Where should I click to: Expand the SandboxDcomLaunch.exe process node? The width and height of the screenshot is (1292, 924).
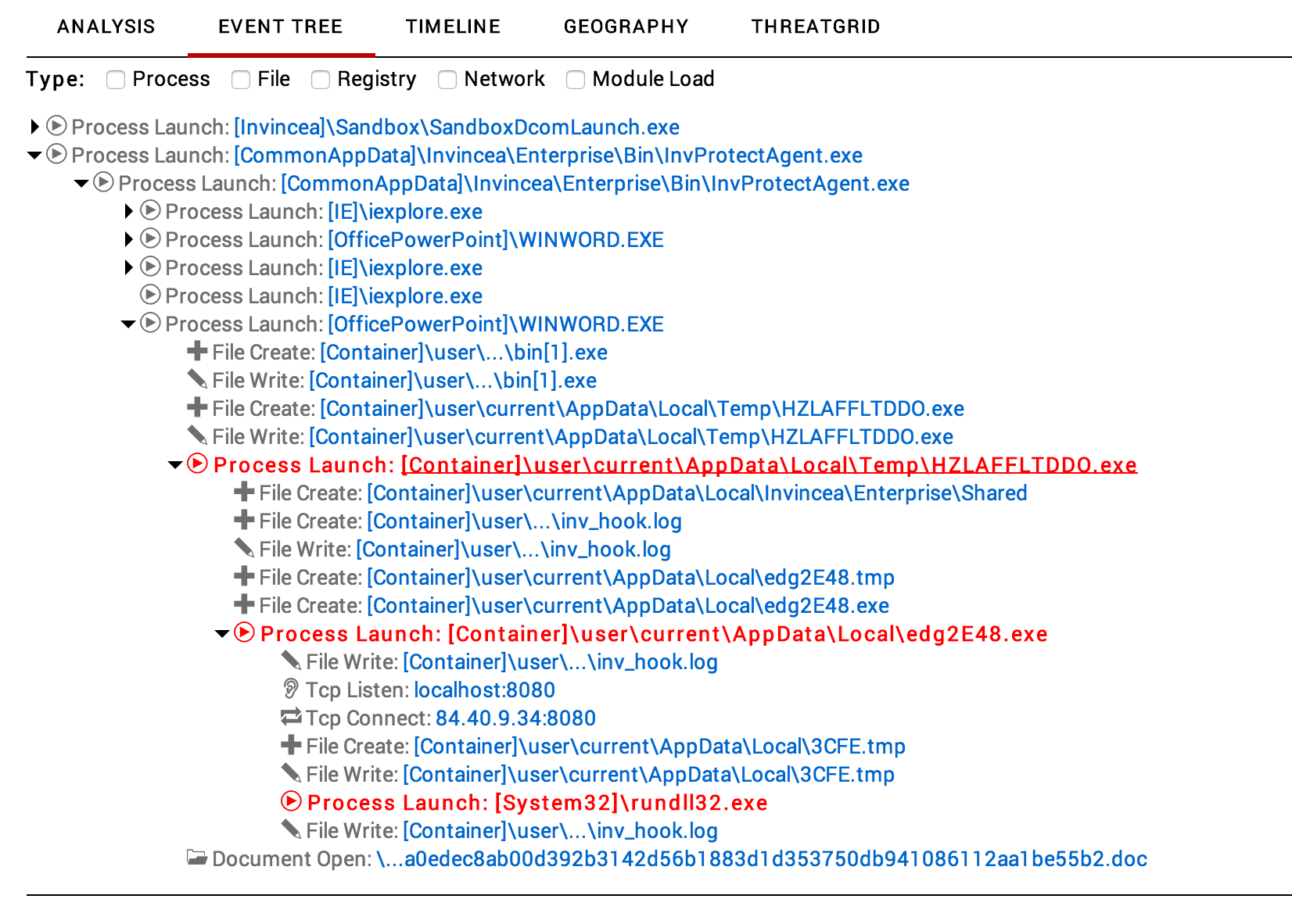point(34,127)
